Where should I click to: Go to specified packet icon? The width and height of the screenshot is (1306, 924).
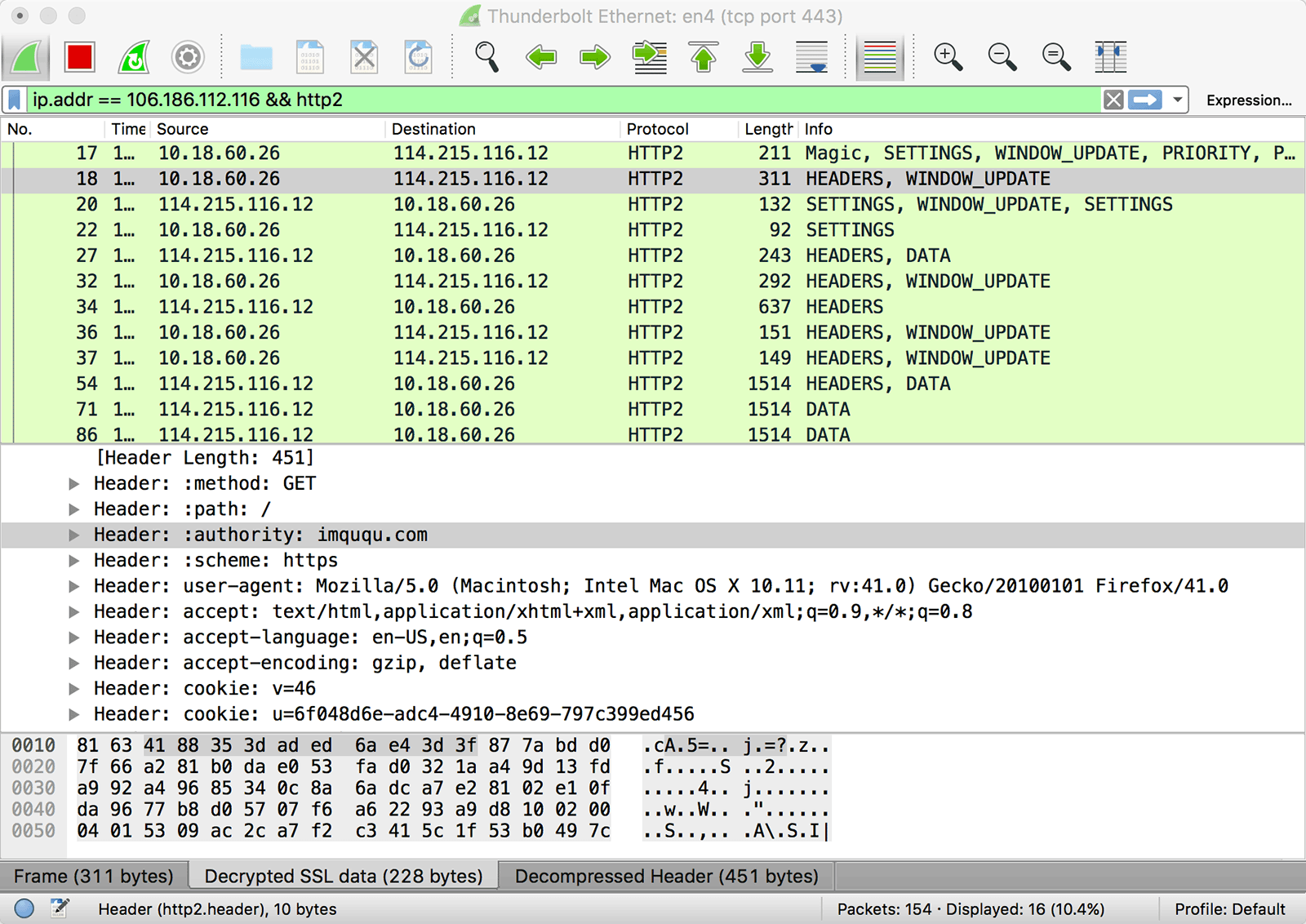point(650,58)
